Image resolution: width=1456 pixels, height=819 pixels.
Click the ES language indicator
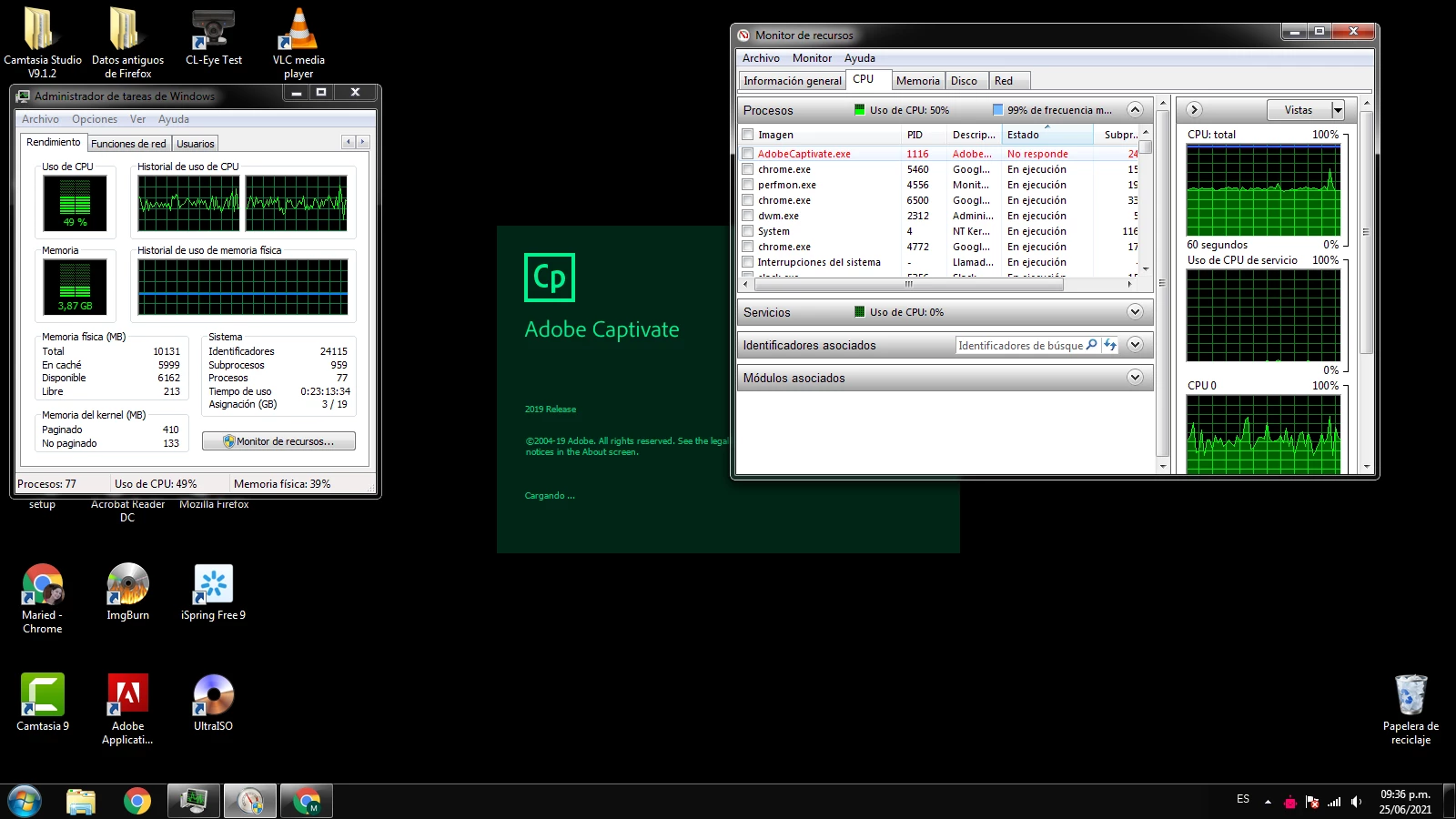[1243, 799]
